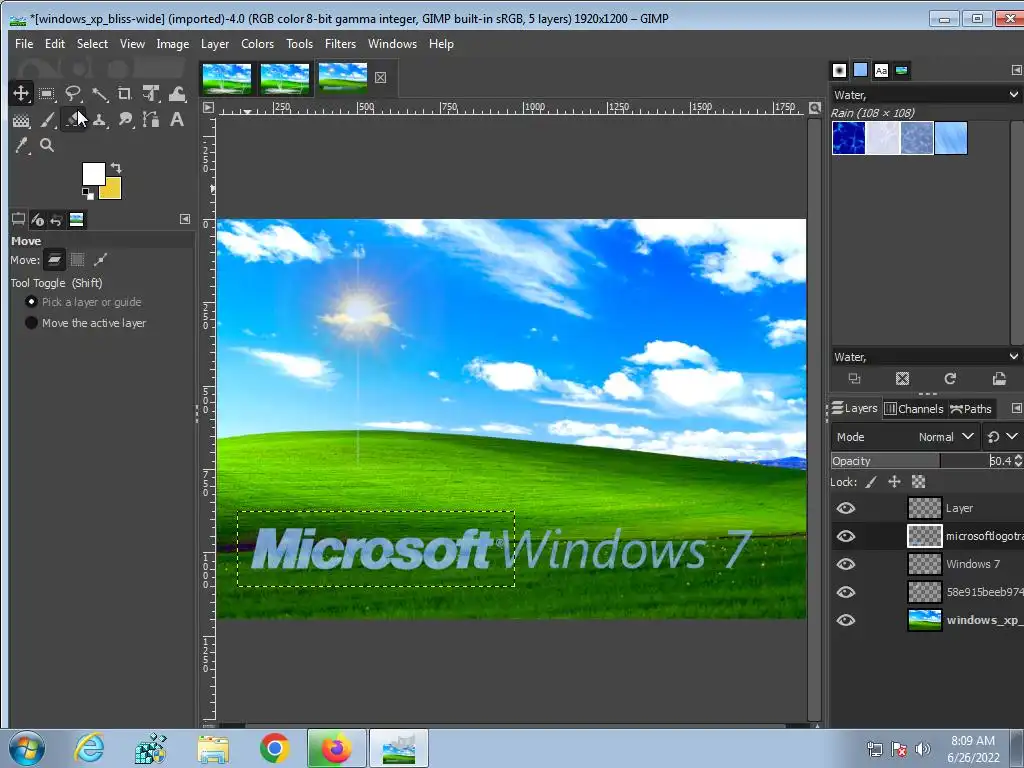Open the pattern tag filter dropdown at top

point(1013,95)
